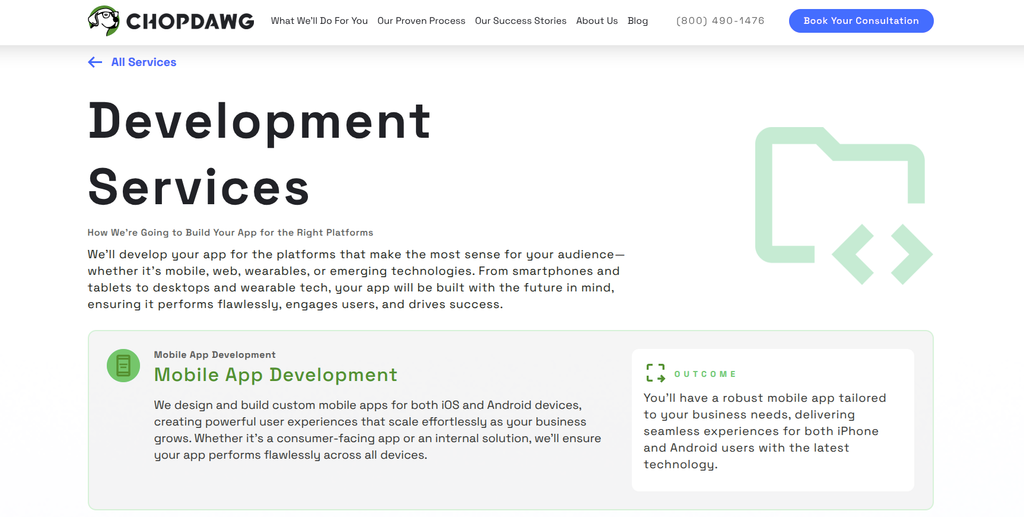Click the Mobile App Development green heading

point(276,375)
